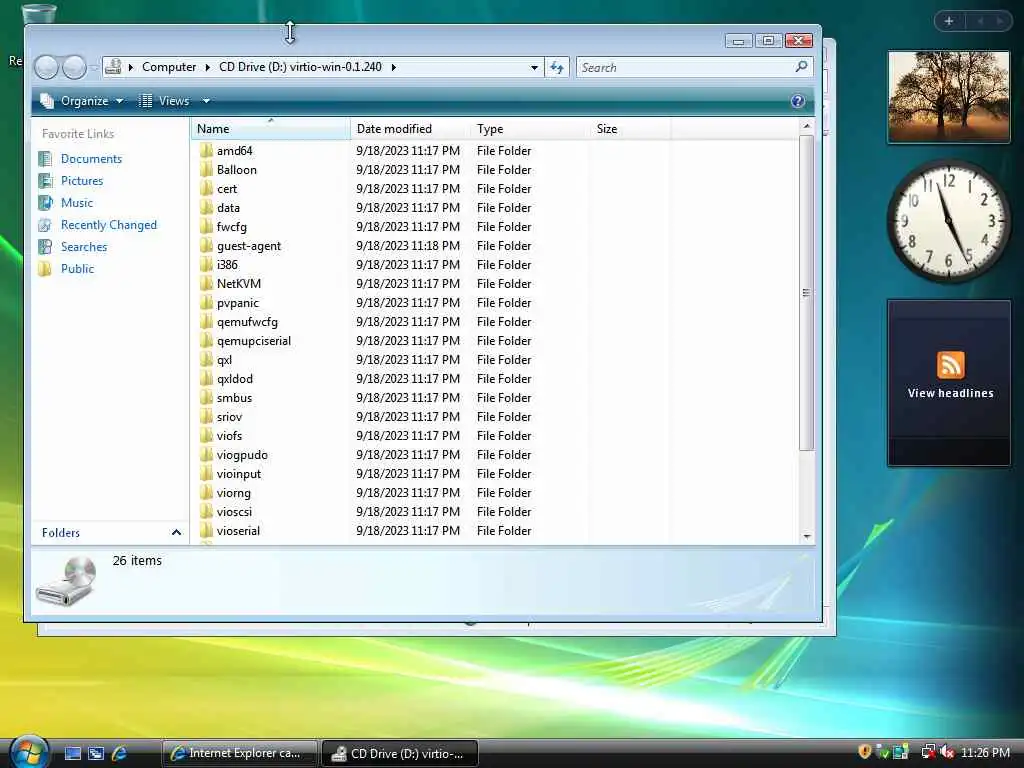Click the vertical scrollbar thumb in file list
The image size is (1024, 768).
(807, 293)
